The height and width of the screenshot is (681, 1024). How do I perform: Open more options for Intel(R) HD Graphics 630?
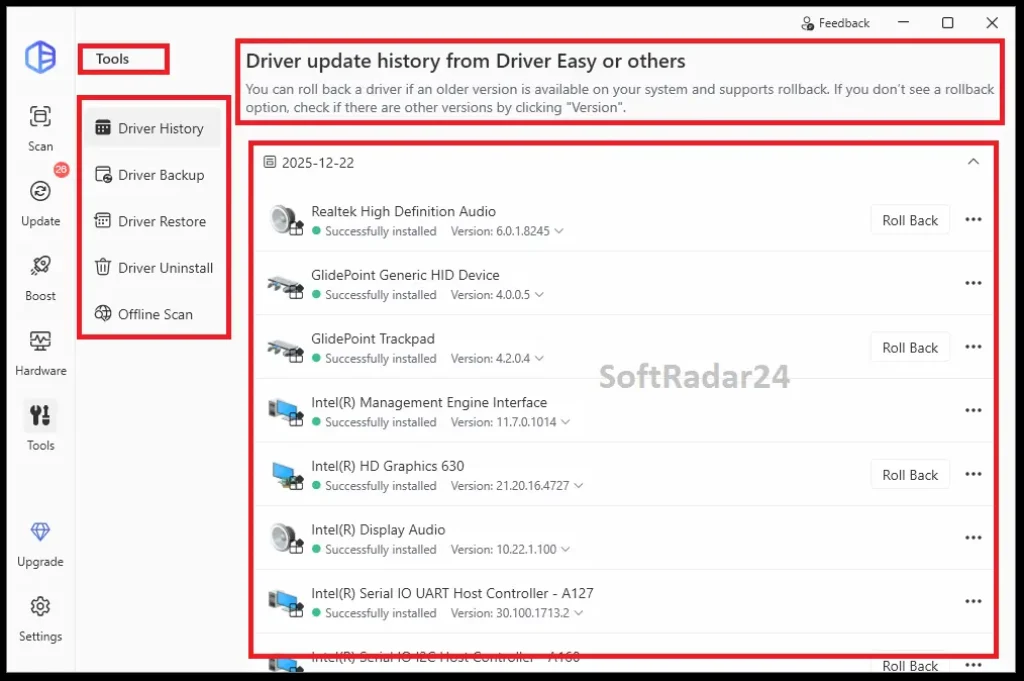973,474
